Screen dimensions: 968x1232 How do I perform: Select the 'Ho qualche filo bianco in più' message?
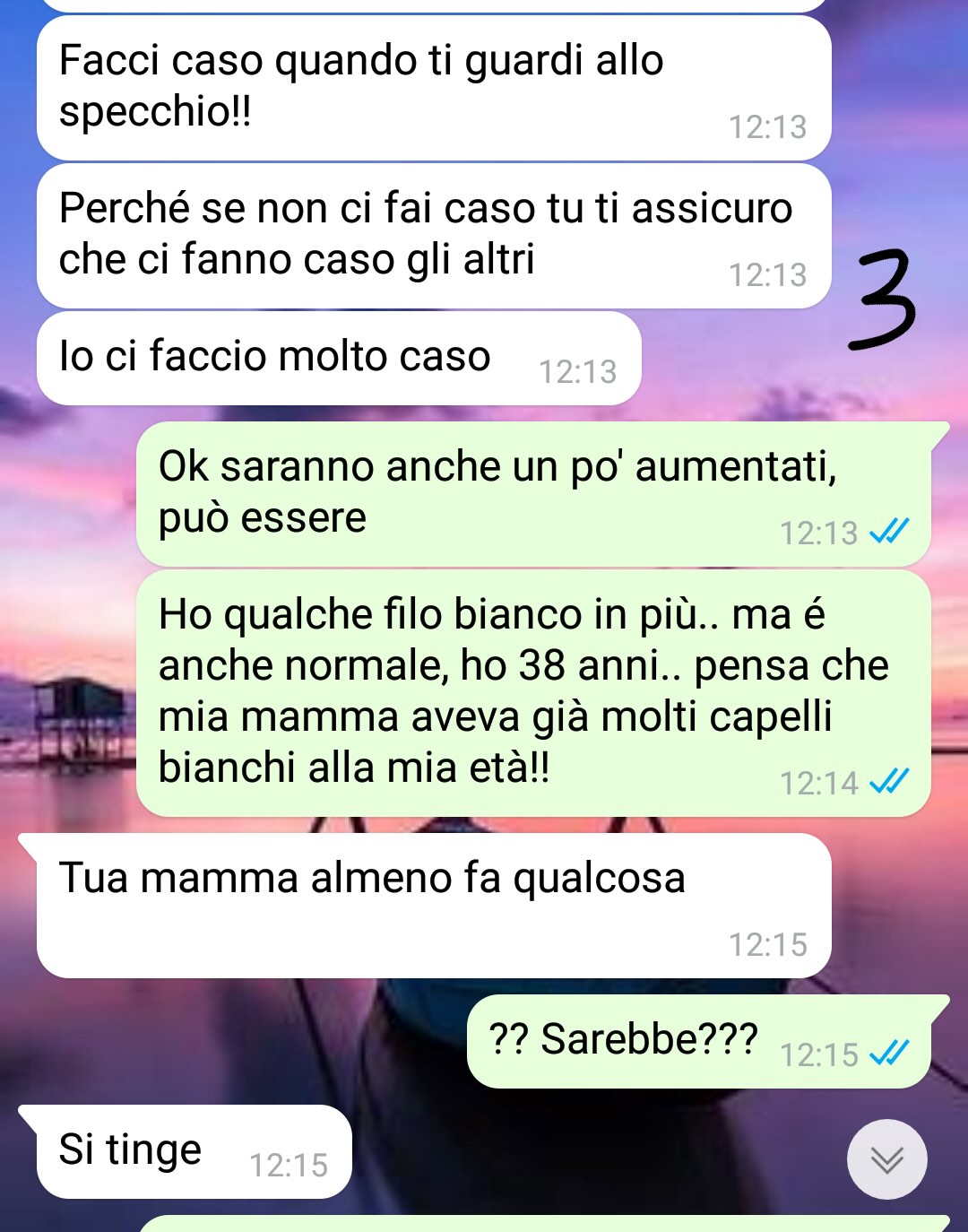click(534, 693)
